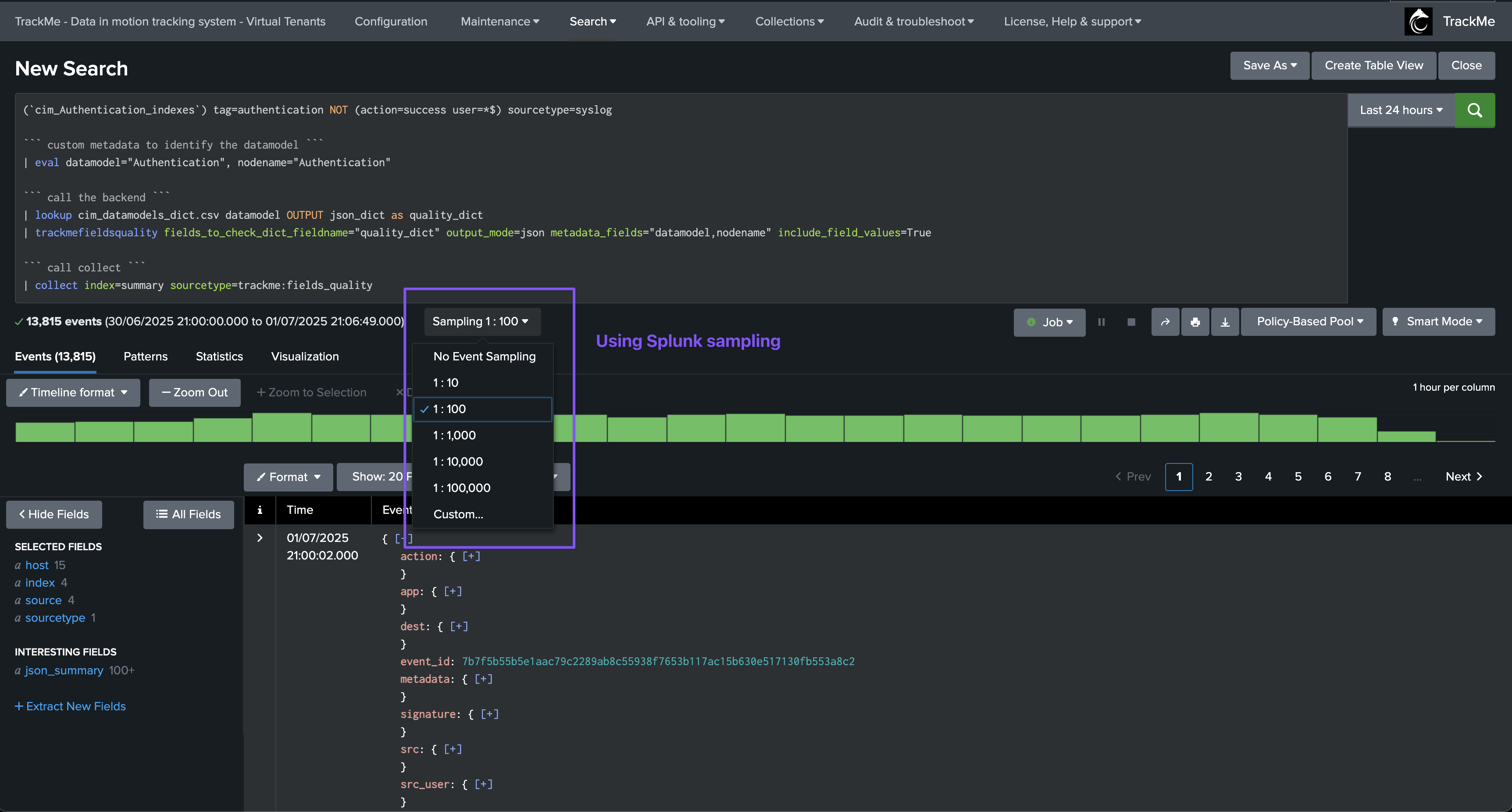Viewport: 1512px width, 812px height.
Task: Switch to the Visualization tab
Action: point(305,357)
